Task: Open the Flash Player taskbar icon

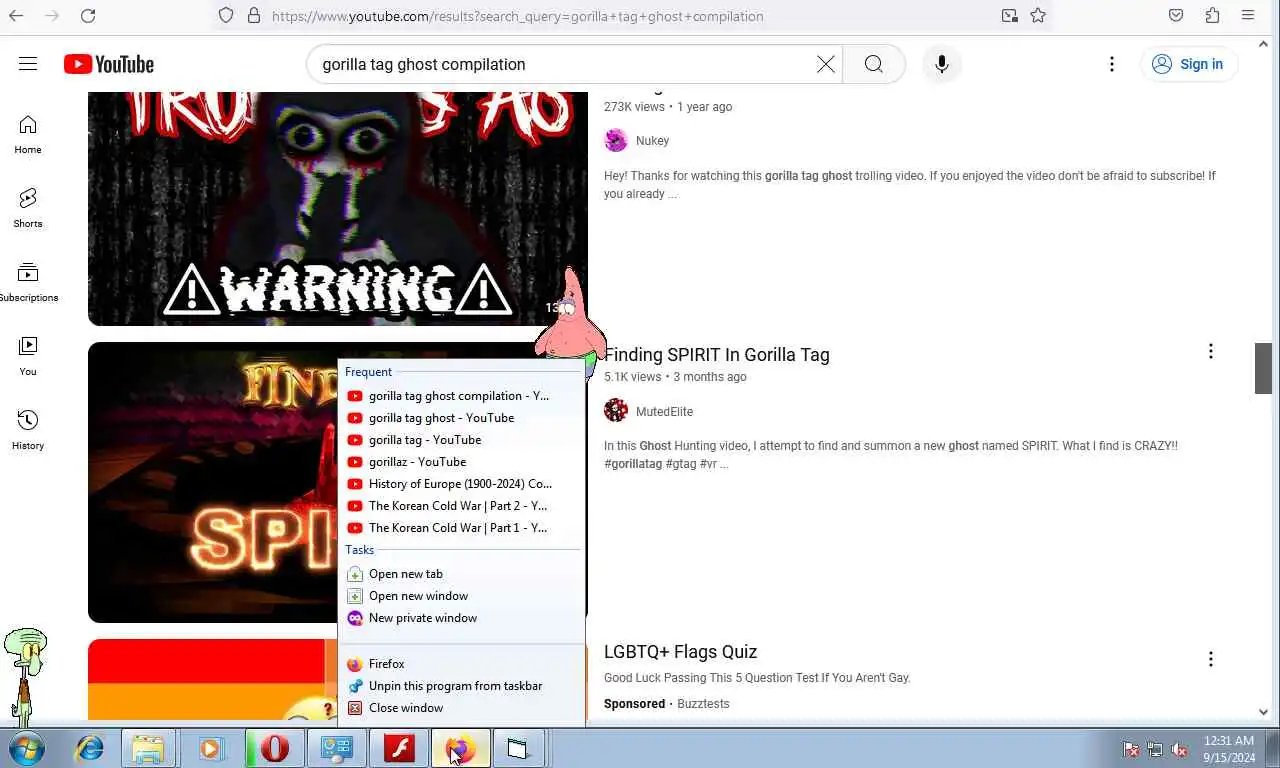Action: 399,748
